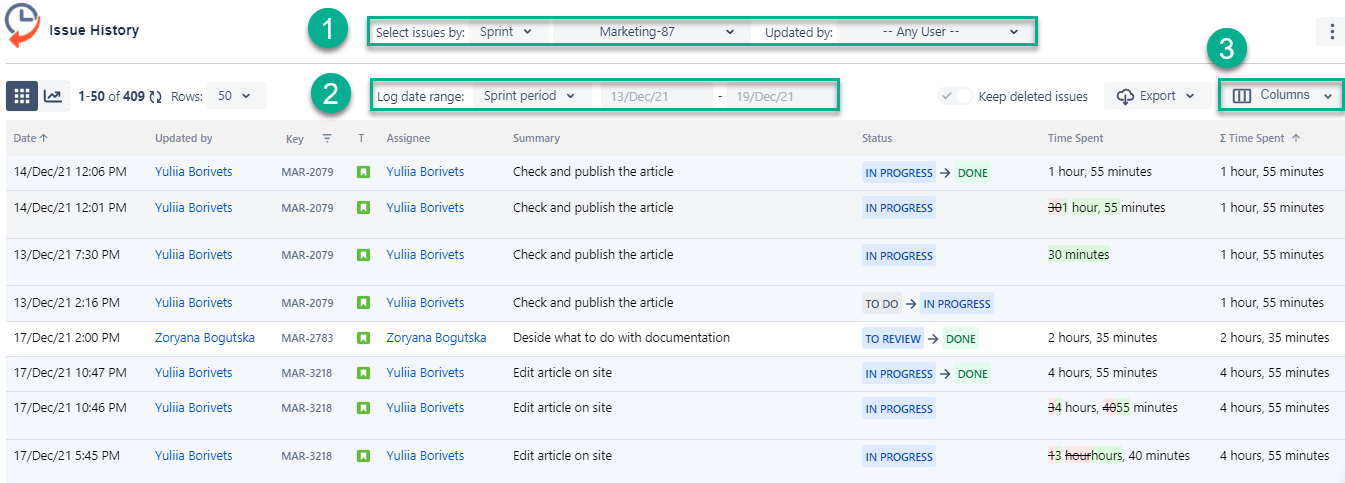Open Updated by Yuliia Borivets in 14/Dec/21 12:06 PM row
The width and height of the screenshot is (1345, 483).
point(194,172)
